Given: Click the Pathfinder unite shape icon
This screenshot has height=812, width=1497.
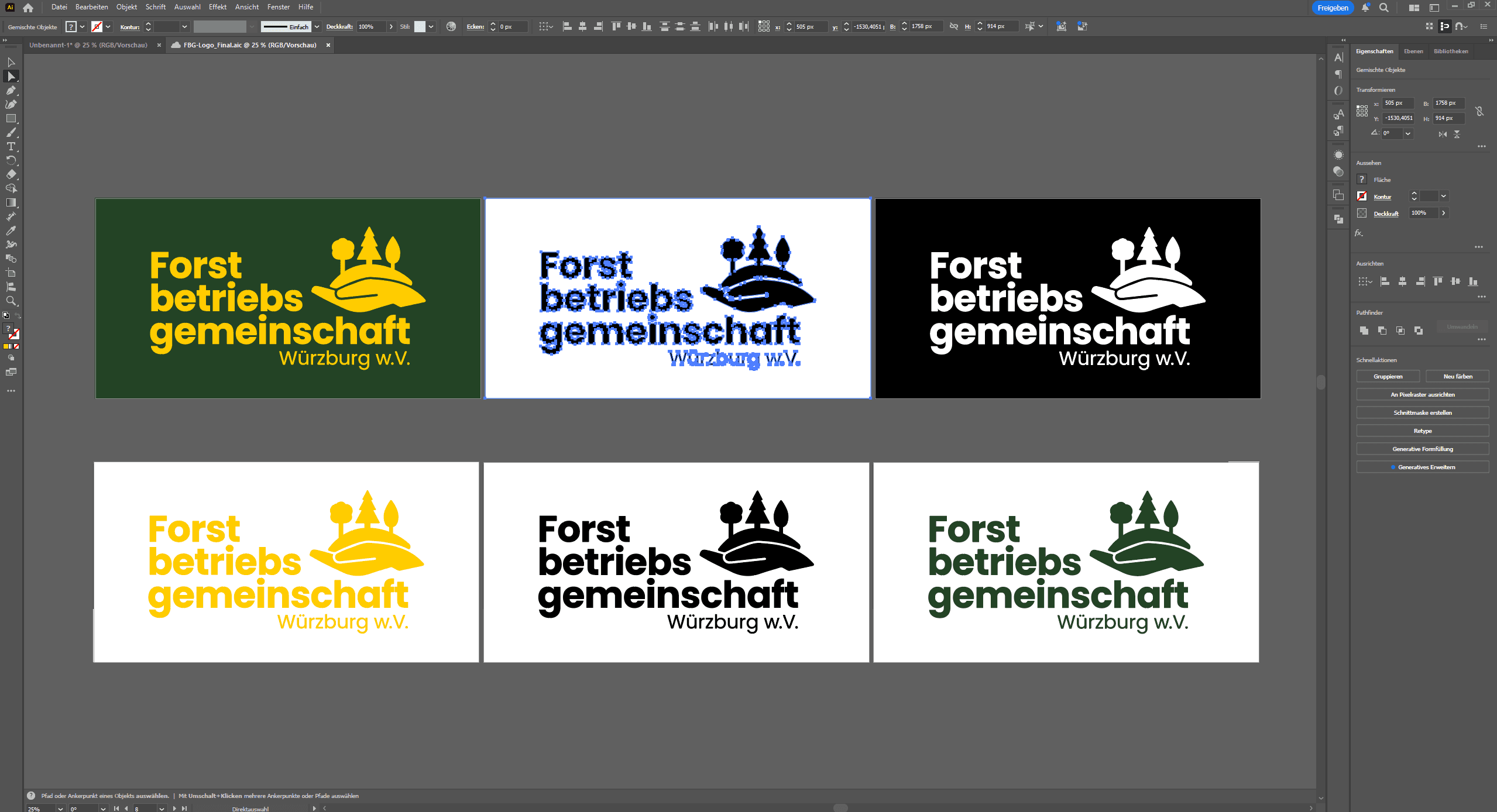Looking at the screenshot, I should (x=1364, y=331).
